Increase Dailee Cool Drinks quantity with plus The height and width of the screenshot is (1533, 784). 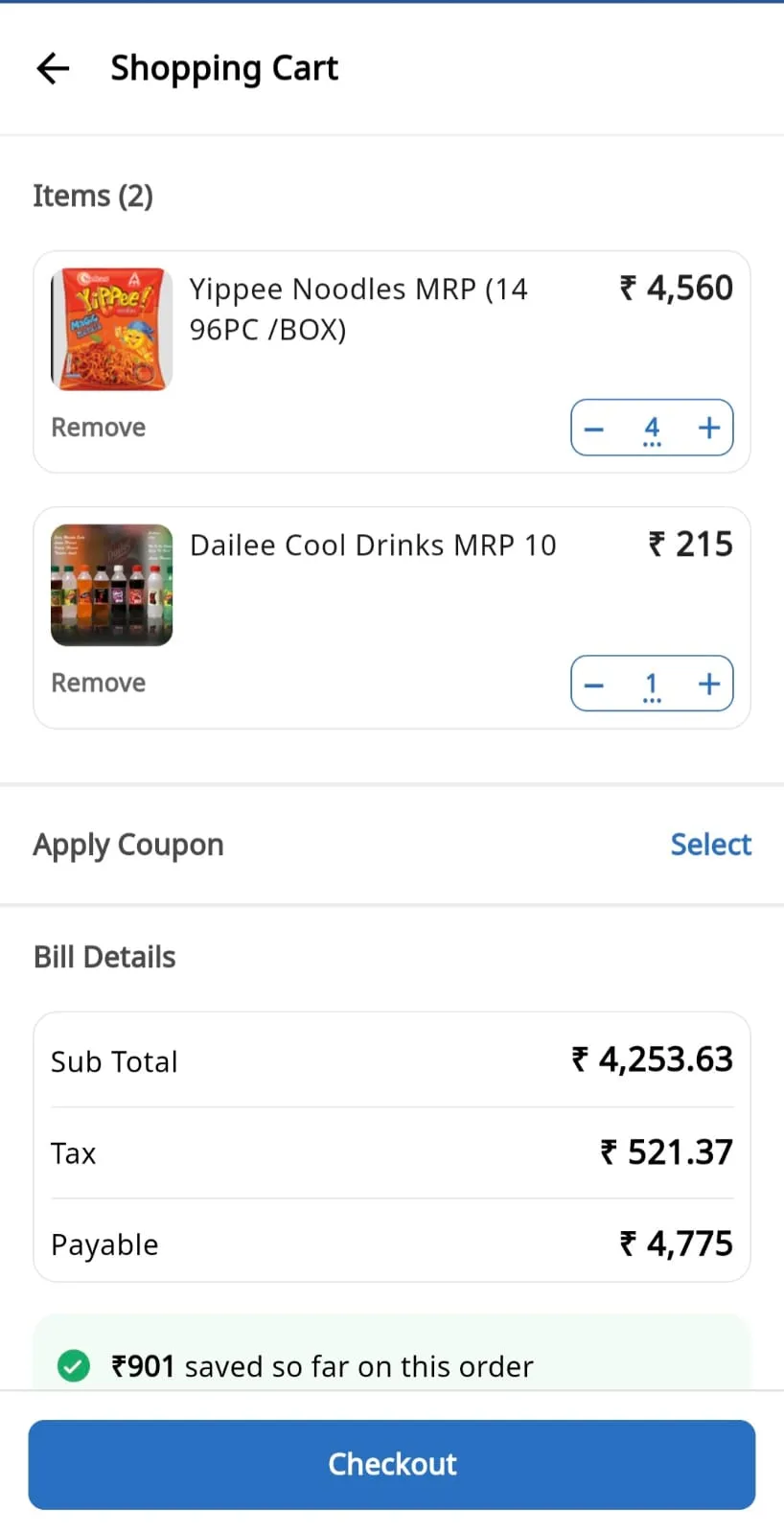[x=709, y=684]
